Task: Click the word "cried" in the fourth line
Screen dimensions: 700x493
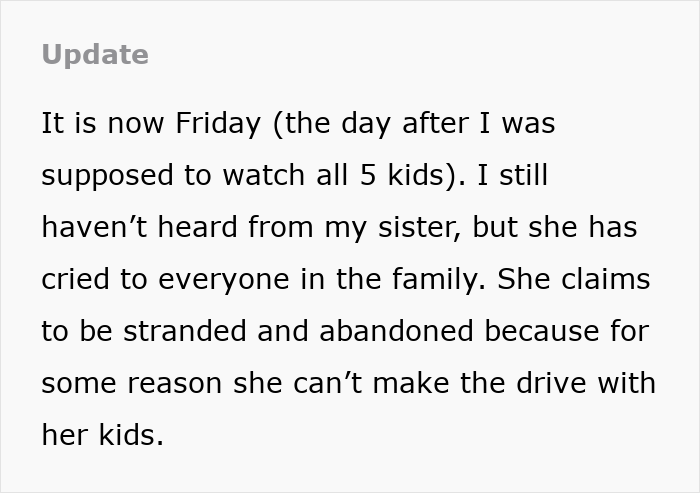Action: click(x=75, y=279)
